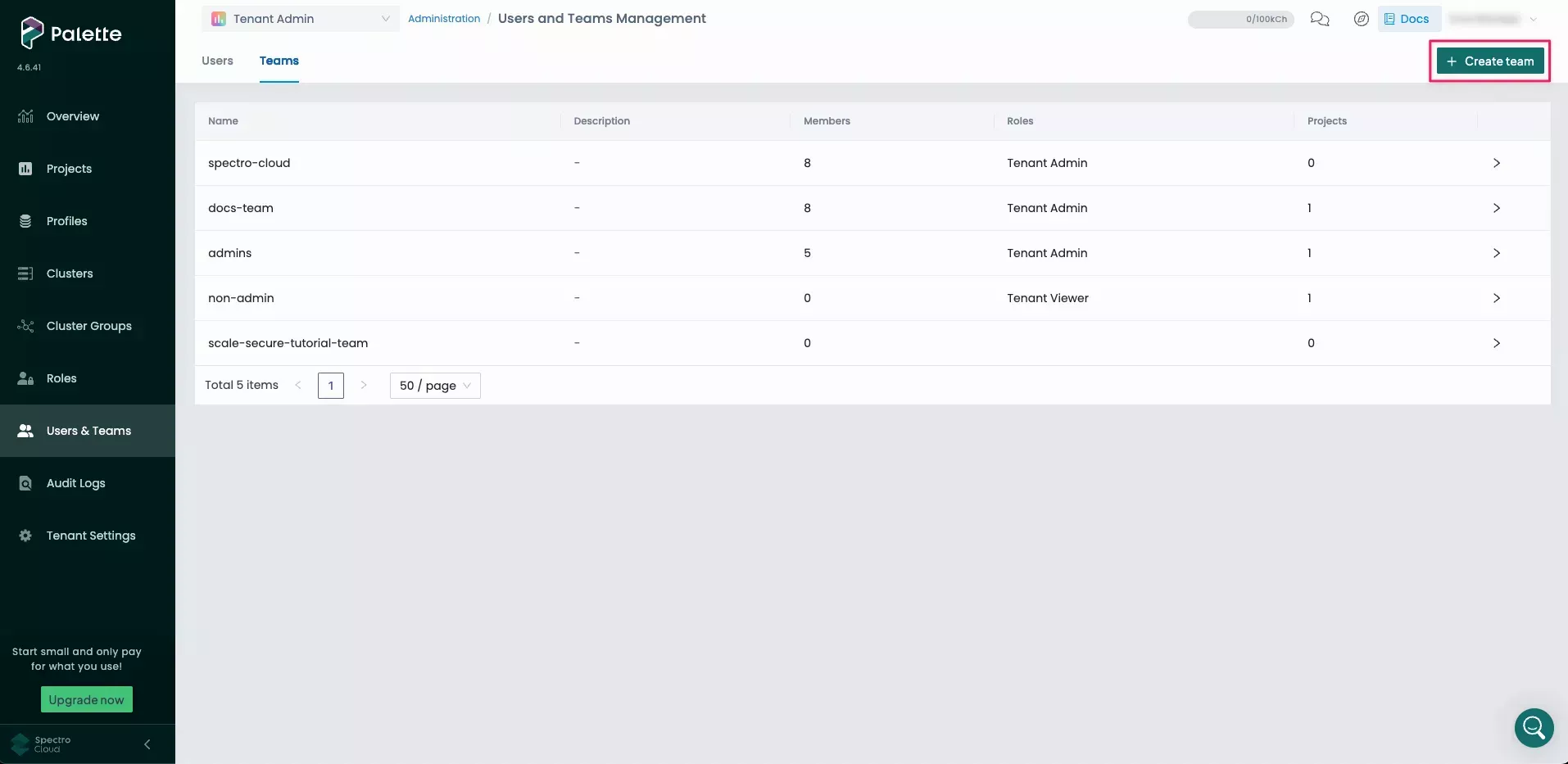Expand the blurred user account menu
The image size is (1568, 764).
coord(1493,19)
